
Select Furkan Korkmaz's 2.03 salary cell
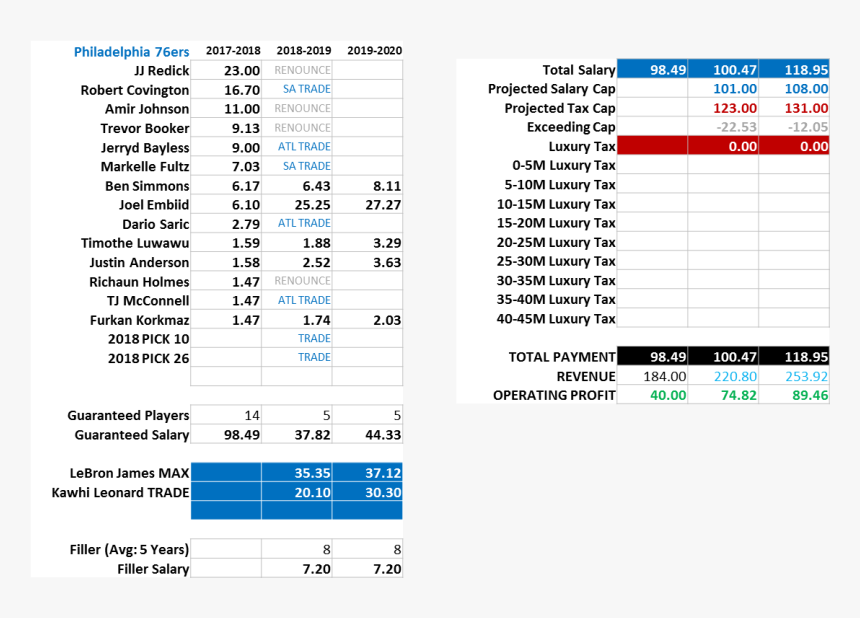coord(367,320)
